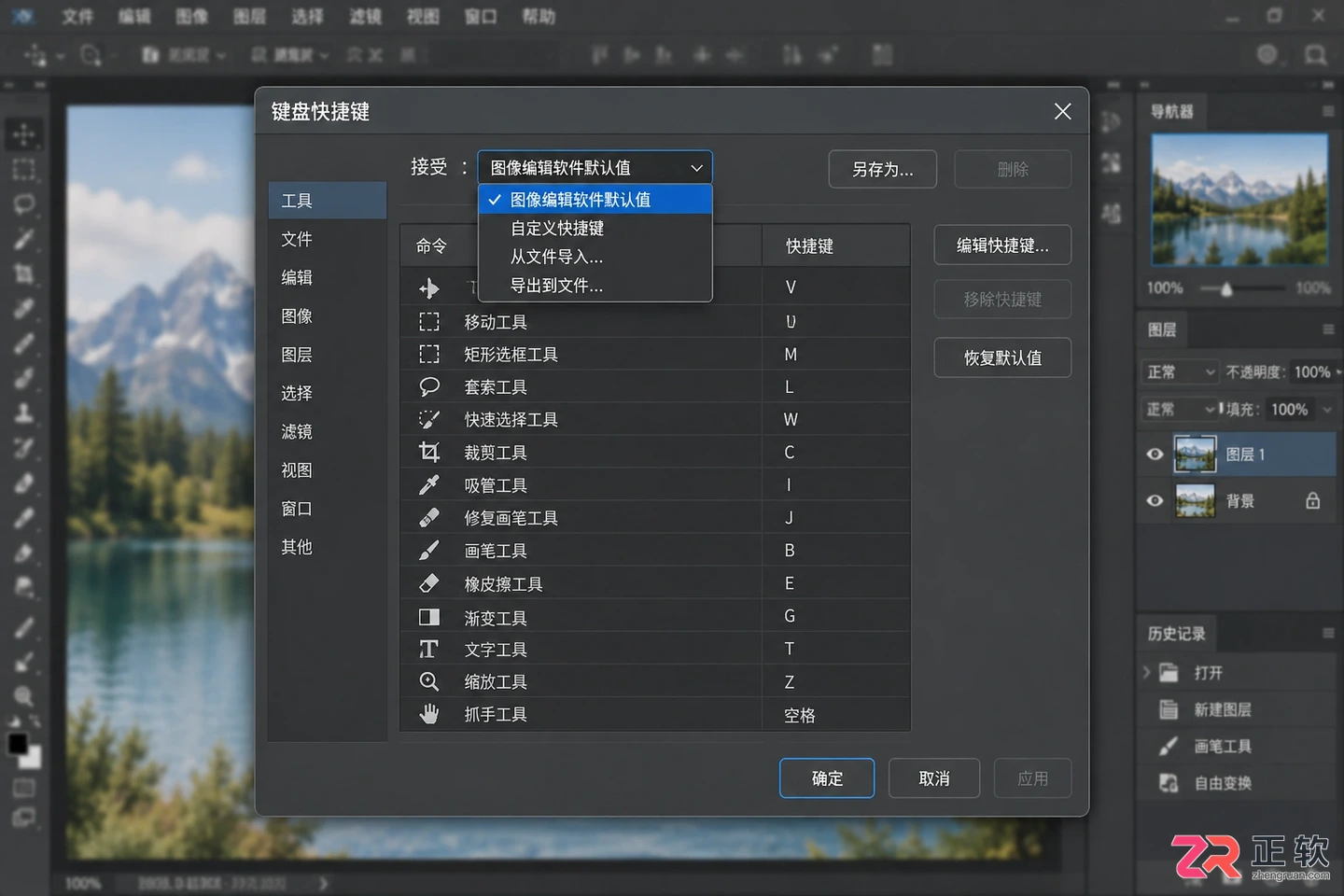Open the 填充 100% value dropdown arrow
Viewport: 1344px width, 896px height.
pyautogui.click(x=1327, y=410)
